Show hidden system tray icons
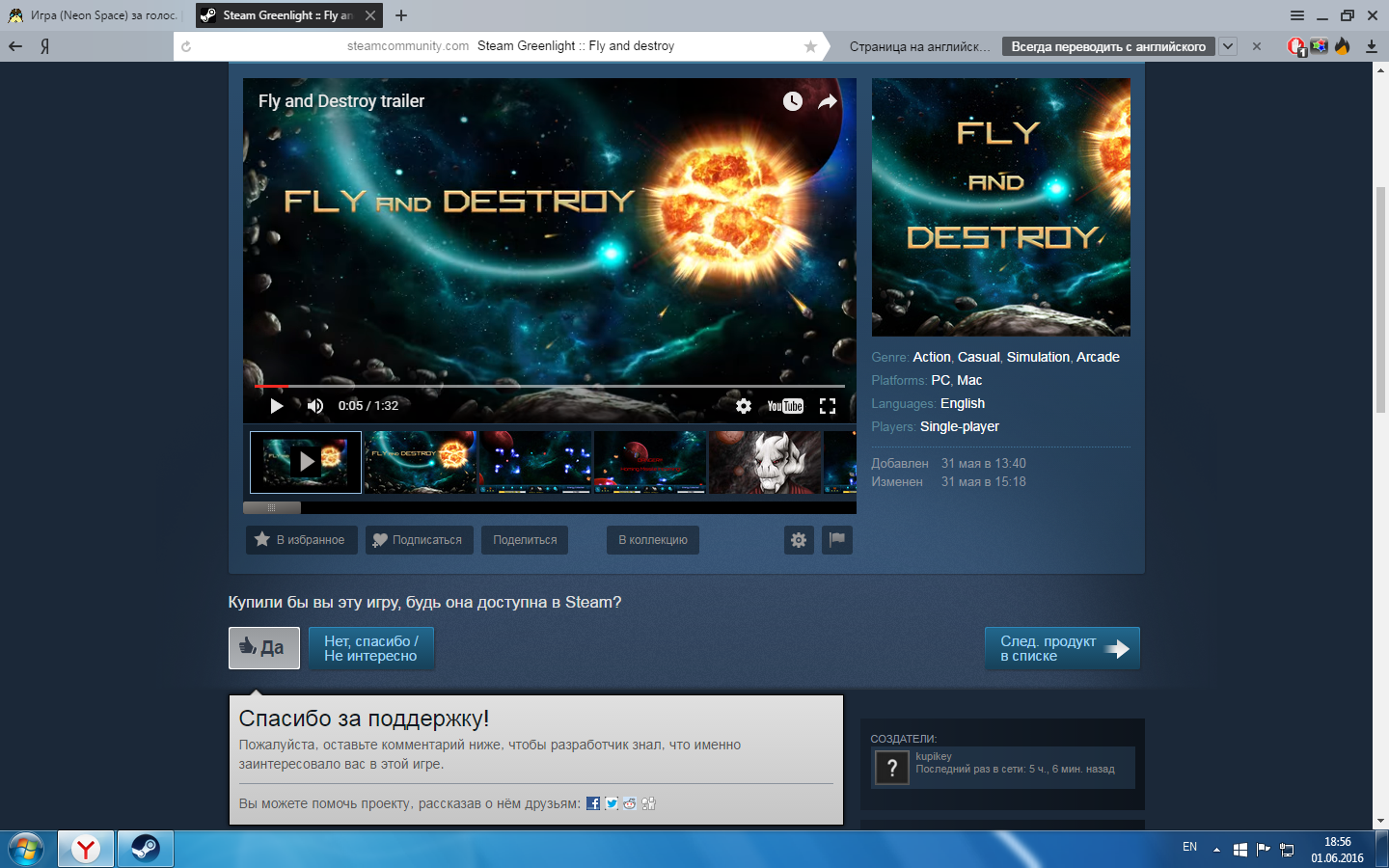This screenshot has height=868, width=1389. (x=1216, y=850)
